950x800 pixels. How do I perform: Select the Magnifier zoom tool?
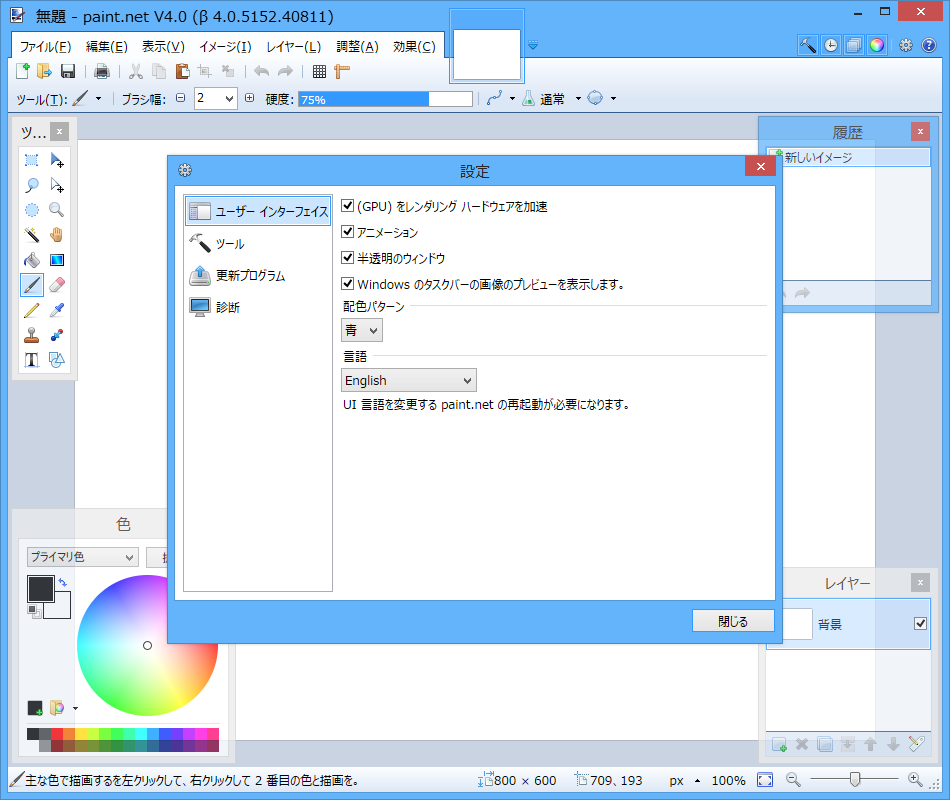(x=57, y=209)
